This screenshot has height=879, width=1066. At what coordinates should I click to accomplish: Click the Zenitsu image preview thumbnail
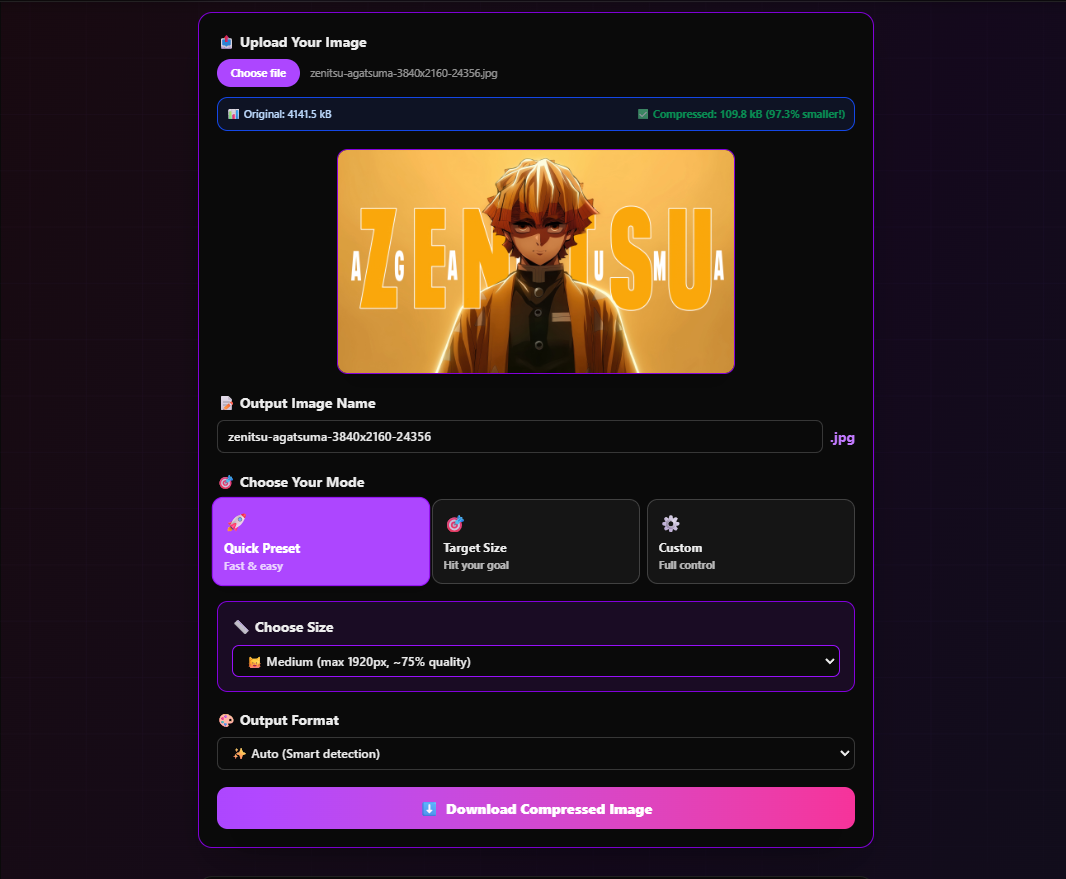[535, 261]
